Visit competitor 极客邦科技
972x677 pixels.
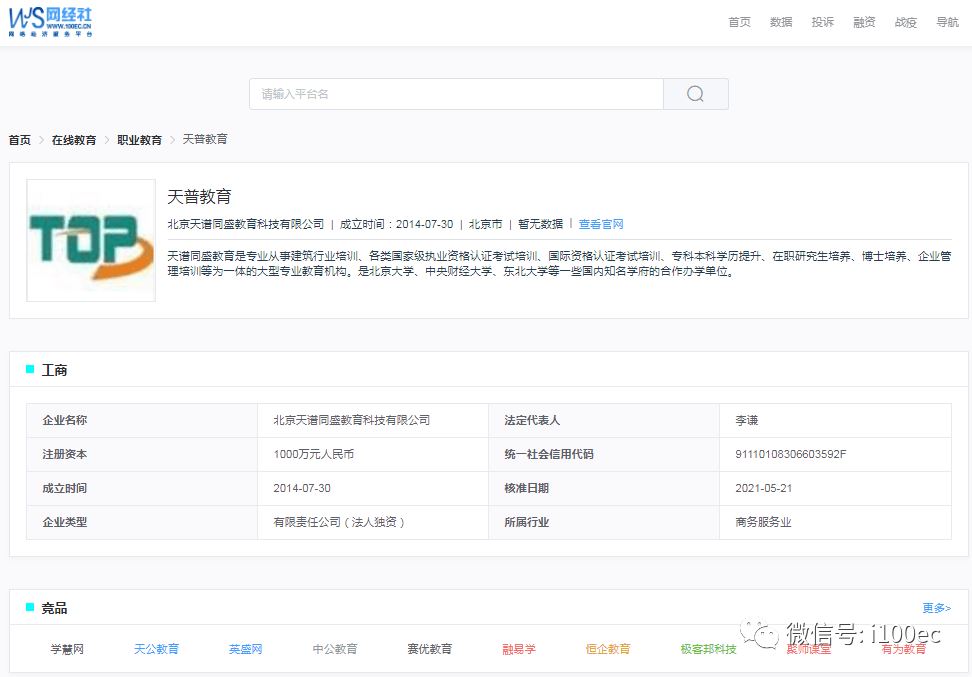tap(708, 649)
